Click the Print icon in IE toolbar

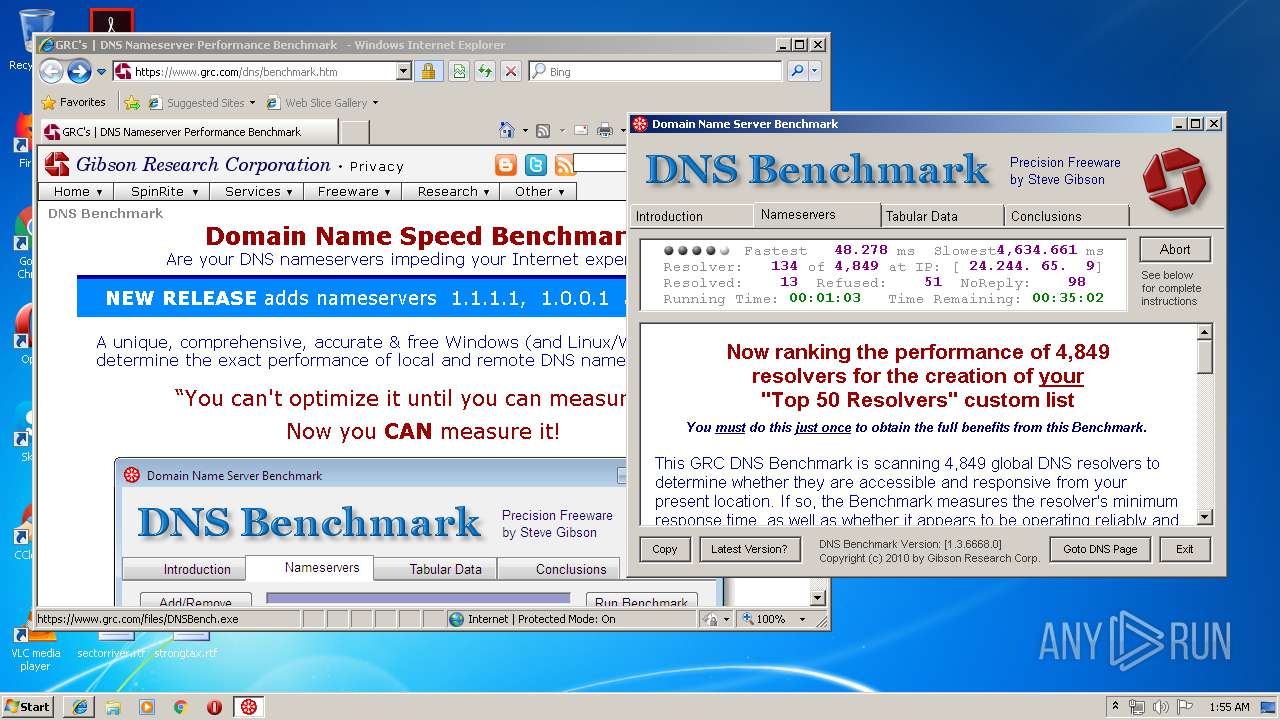point(605,130)
